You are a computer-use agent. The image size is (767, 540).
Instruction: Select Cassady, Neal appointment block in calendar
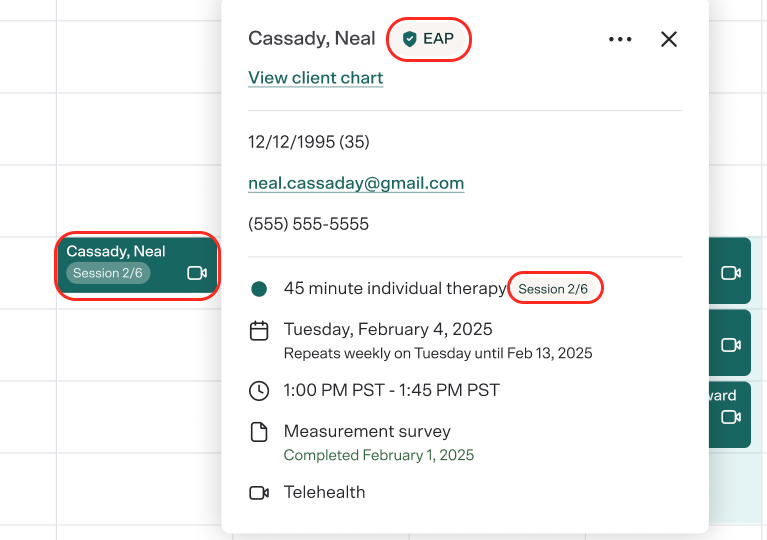pyautogui.click(x=137, y=265)
